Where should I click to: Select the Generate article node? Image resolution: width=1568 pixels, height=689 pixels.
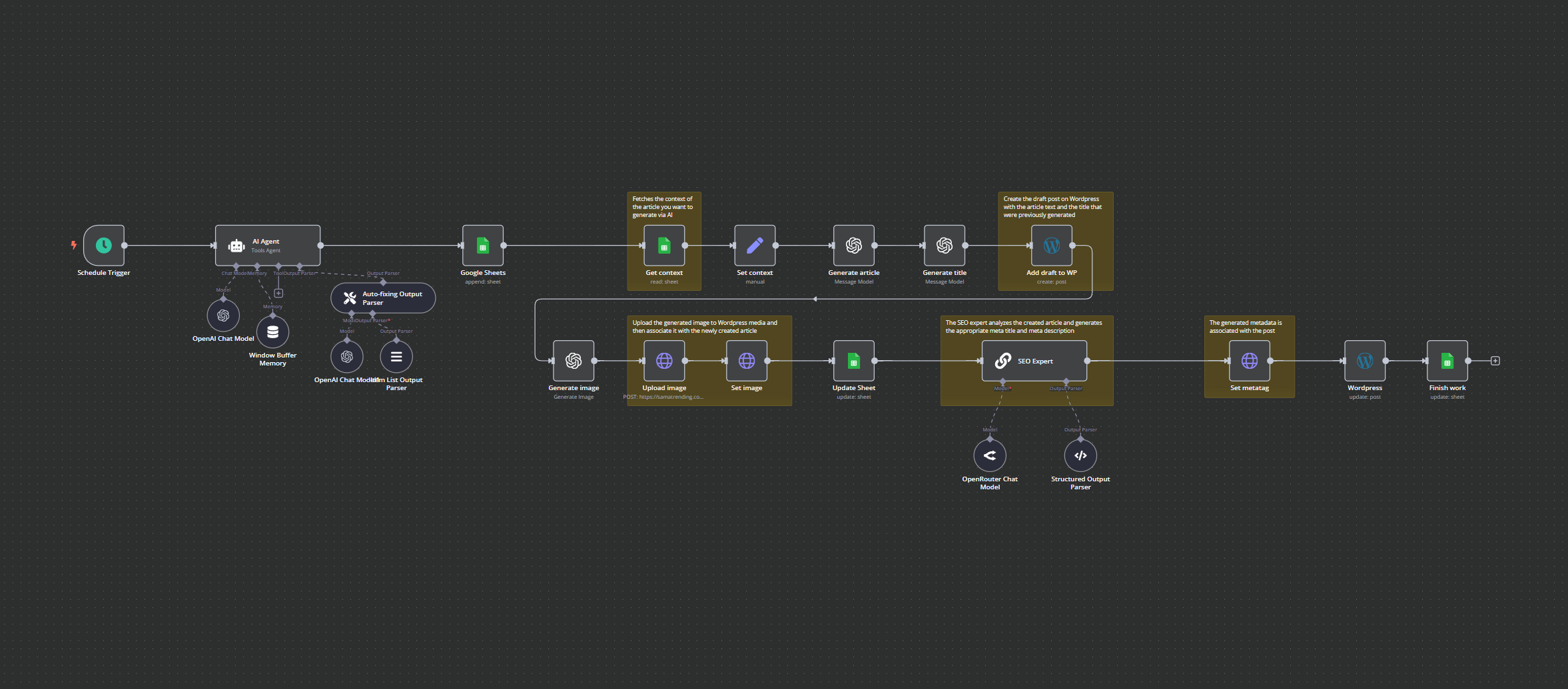[x=854, y=246]
